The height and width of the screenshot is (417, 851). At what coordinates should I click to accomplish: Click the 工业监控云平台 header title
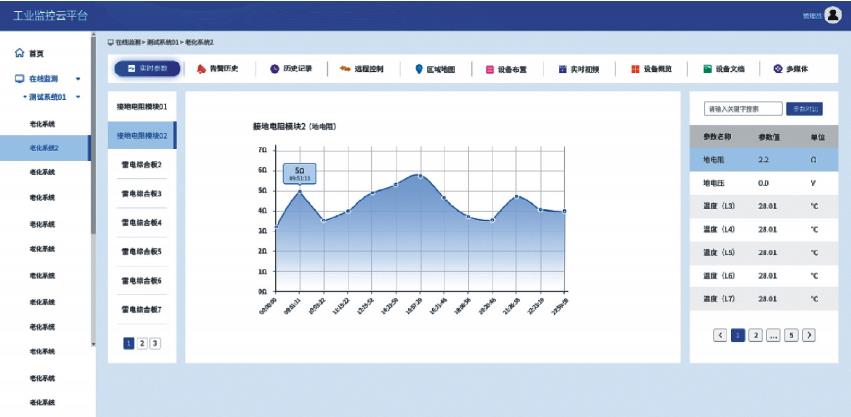tap(50, 15)
